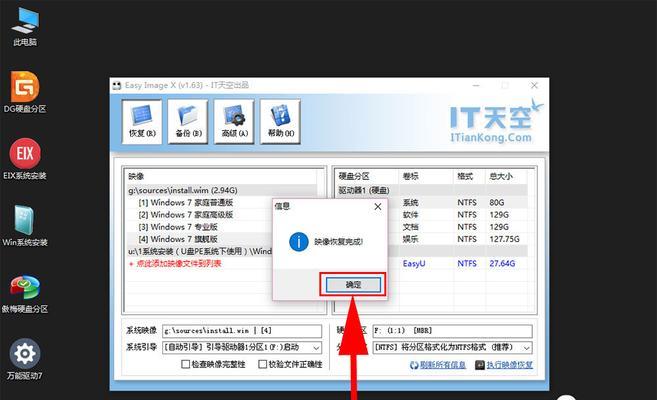The image size is (657, 400).
Task: Expand the 系统引导 dropdown
Action: [316, 348]
